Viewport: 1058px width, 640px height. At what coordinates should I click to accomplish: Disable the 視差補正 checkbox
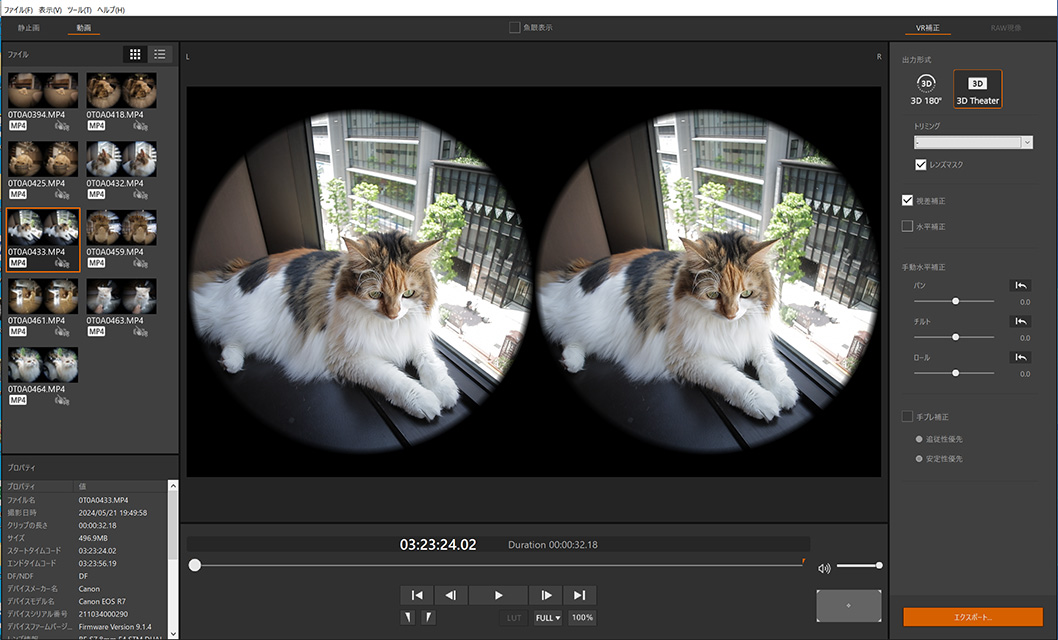pos(907,201)
